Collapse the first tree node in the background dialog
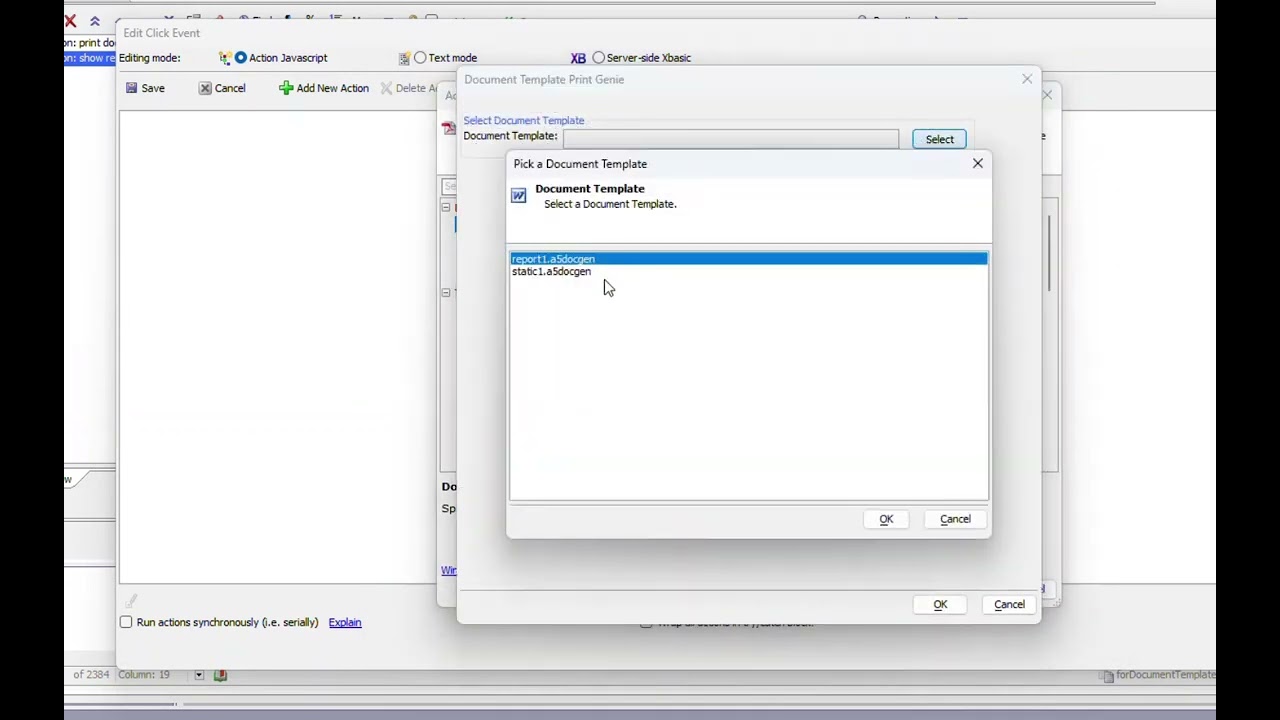1280x720 pixels. tap(446, 207)
